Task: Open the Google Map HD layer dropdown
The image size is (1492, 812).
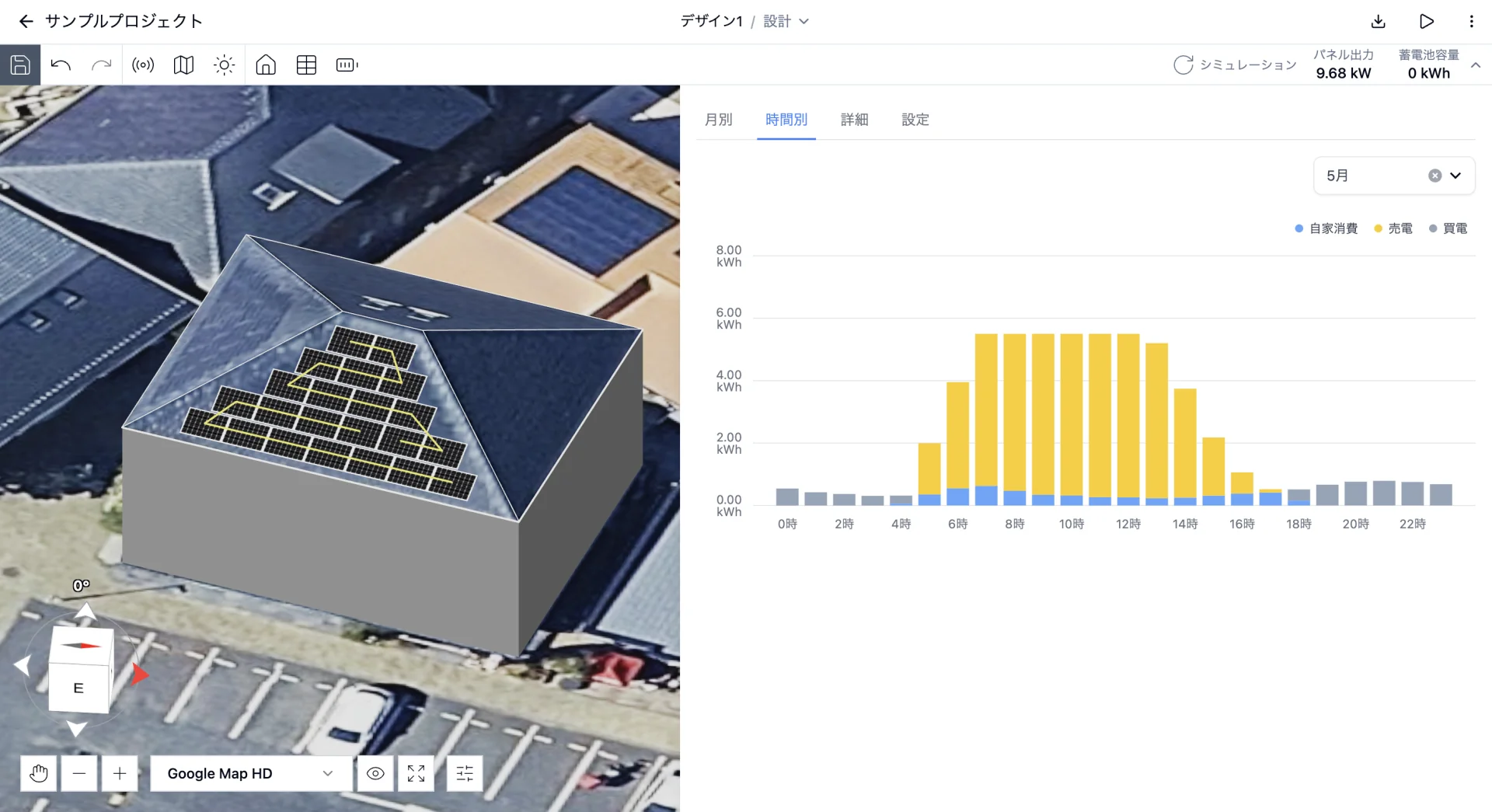Action: coord(250,773)
